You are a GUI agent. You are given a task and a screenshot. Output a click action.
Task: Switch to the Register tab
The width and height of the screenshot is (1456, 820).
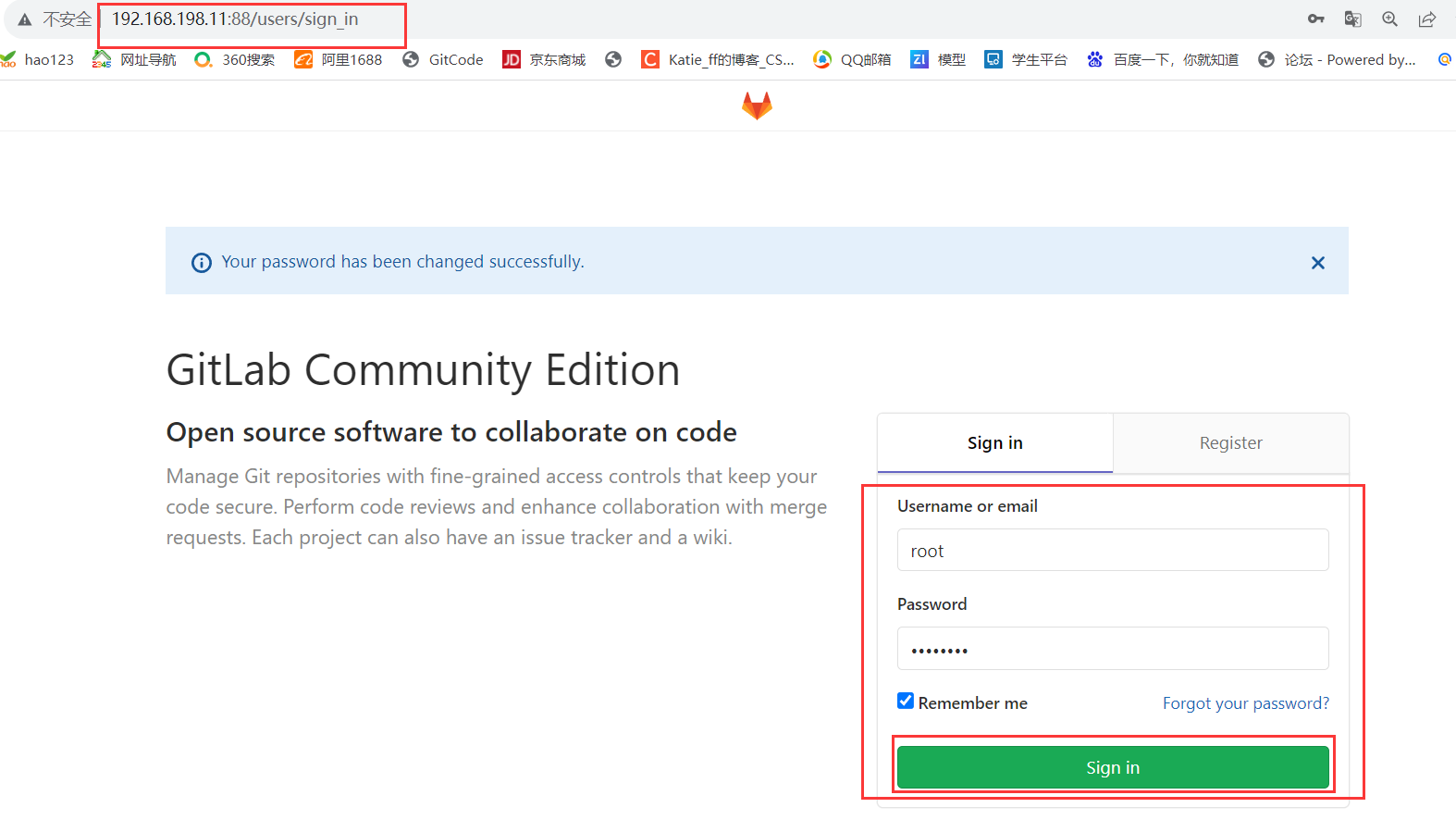click(1230, 442)
